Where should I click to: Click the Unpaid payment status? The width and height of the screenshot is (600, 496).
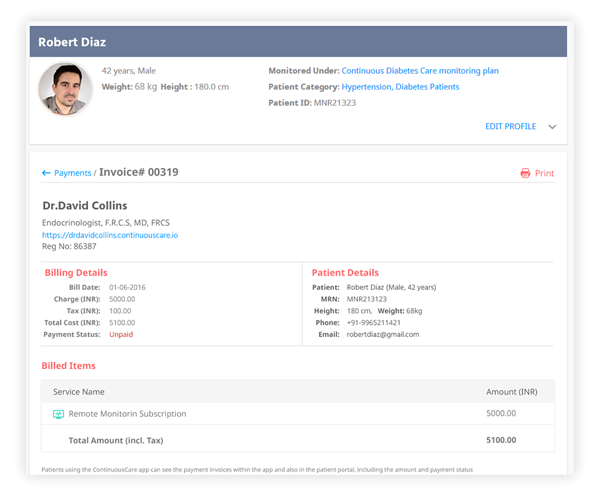[x=121, y=334]
